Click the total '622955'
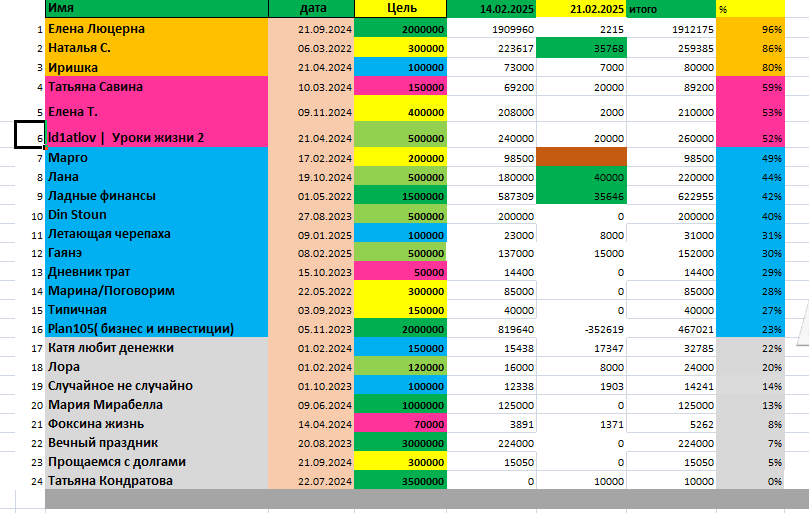Screen dimensions: 809x513 pyautogui.click(x=671, y=196)
